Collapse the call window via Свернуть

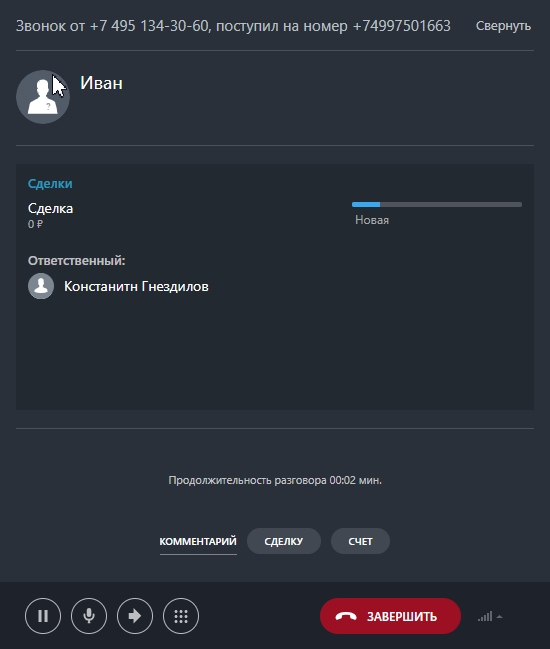[503, 26]
